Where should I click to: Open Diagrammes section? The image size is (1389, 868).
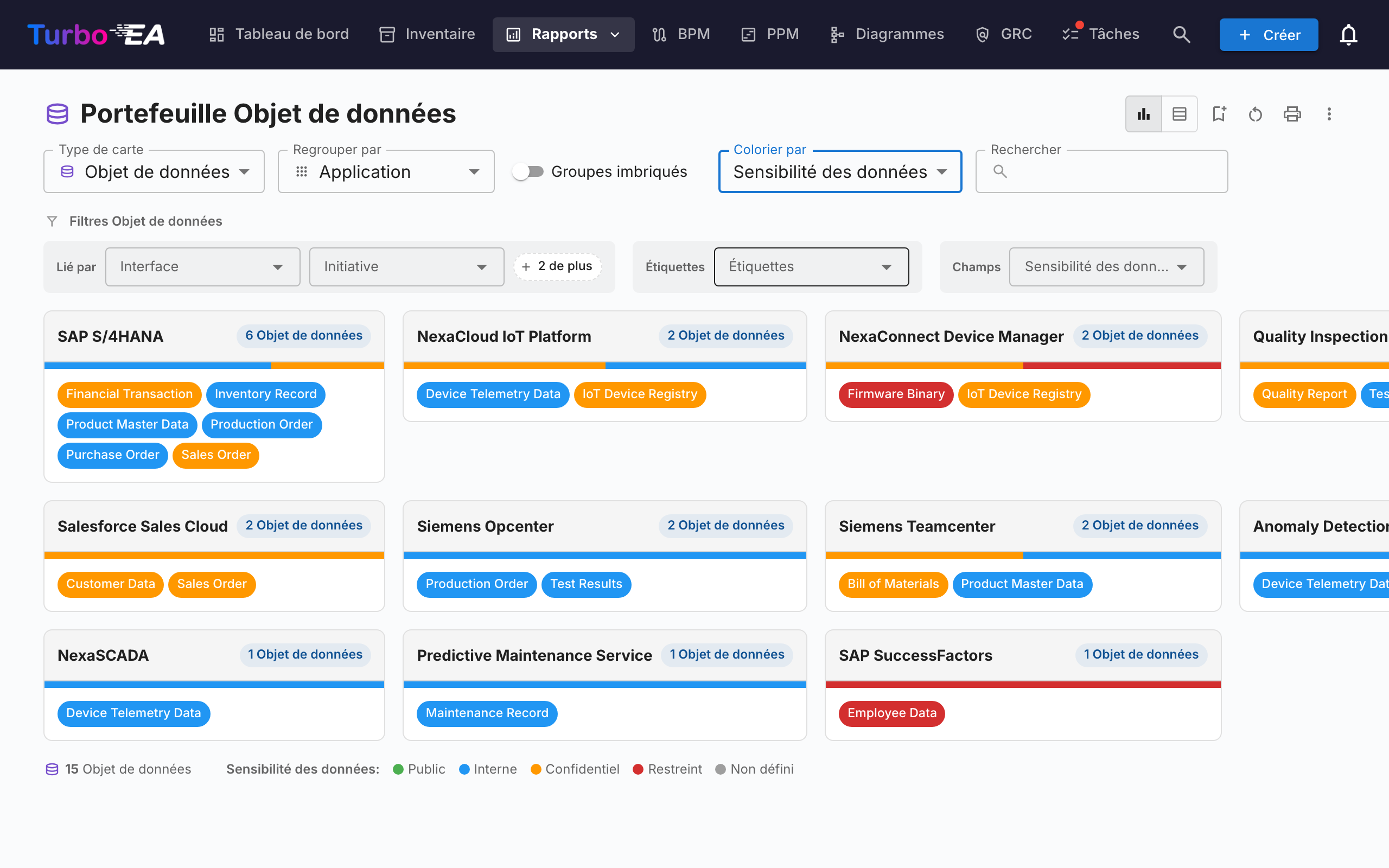click(886, 34)
